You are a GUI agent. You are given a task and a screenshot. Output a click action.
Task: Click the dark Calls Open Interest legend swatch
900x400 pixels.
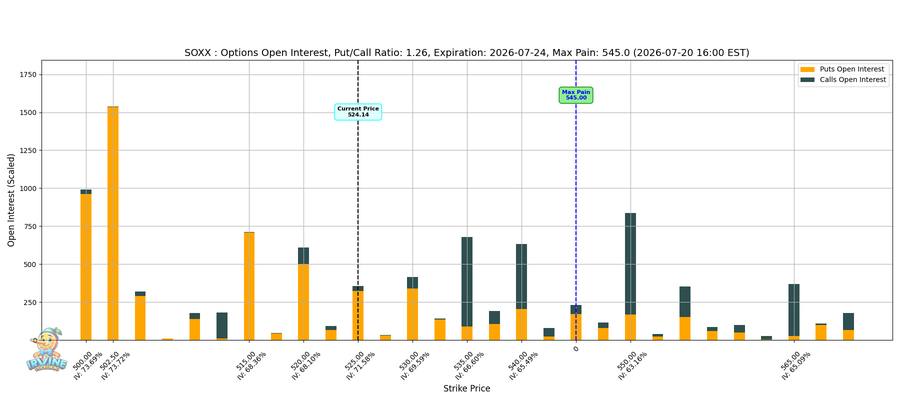click(x=806, y=80)
